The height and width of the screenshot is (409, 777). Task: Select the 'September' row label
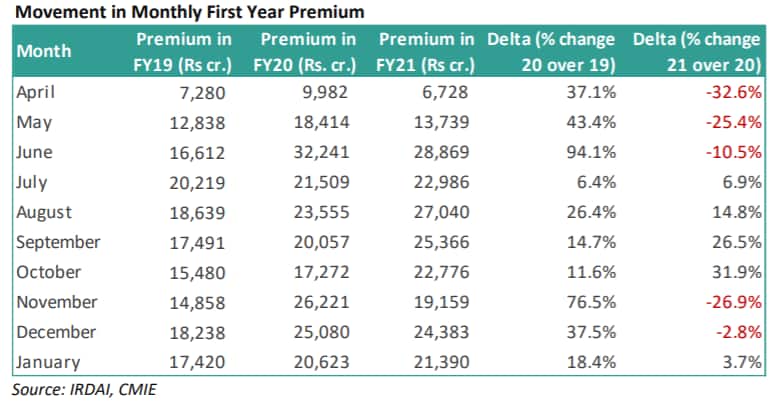(58, 242)
